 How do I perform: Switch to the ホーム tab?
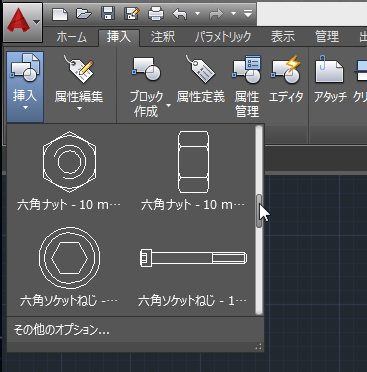[71, 37]
